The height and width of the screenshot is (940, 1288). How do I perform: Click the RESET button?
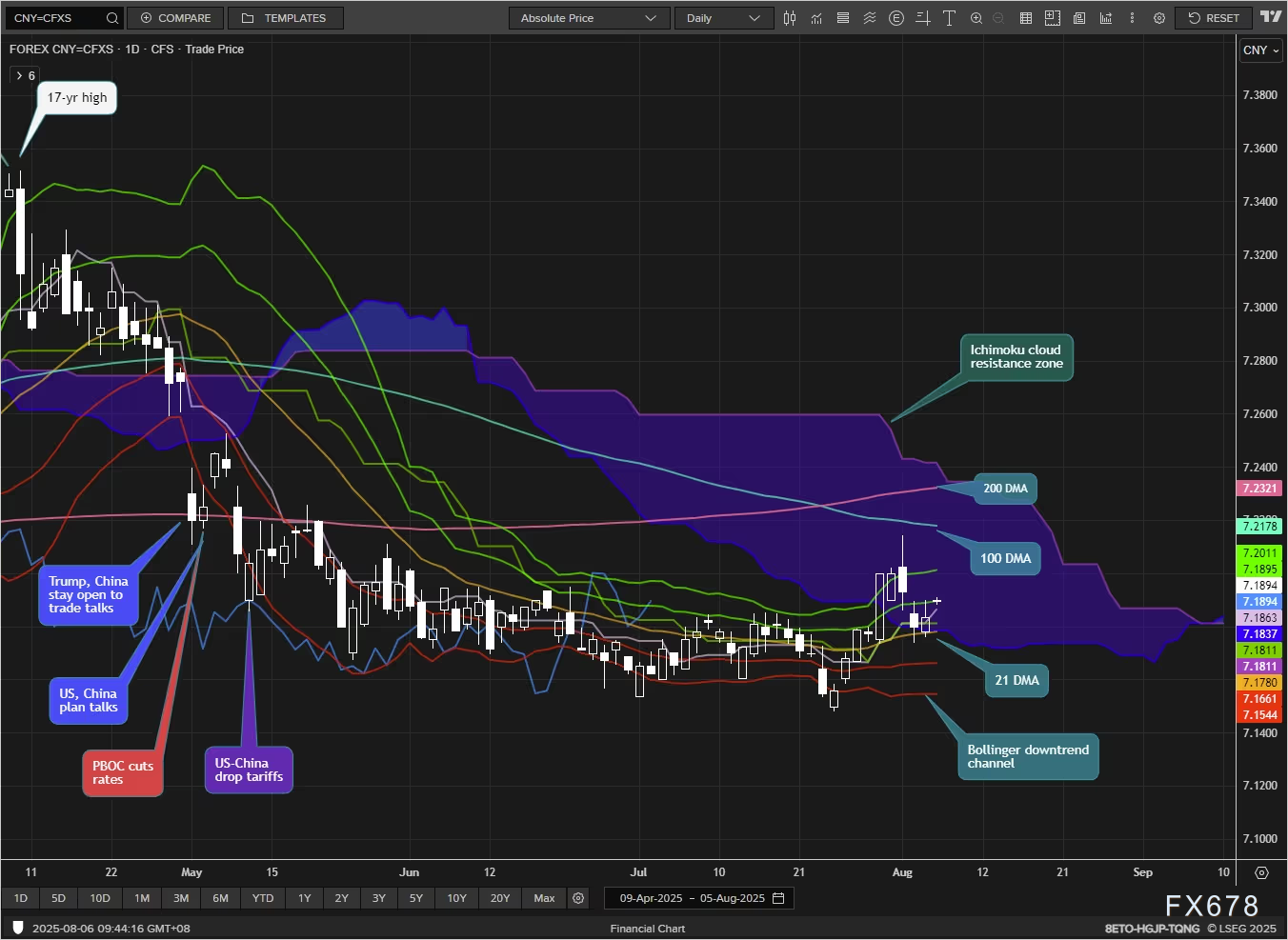(x=1214, y=18)
